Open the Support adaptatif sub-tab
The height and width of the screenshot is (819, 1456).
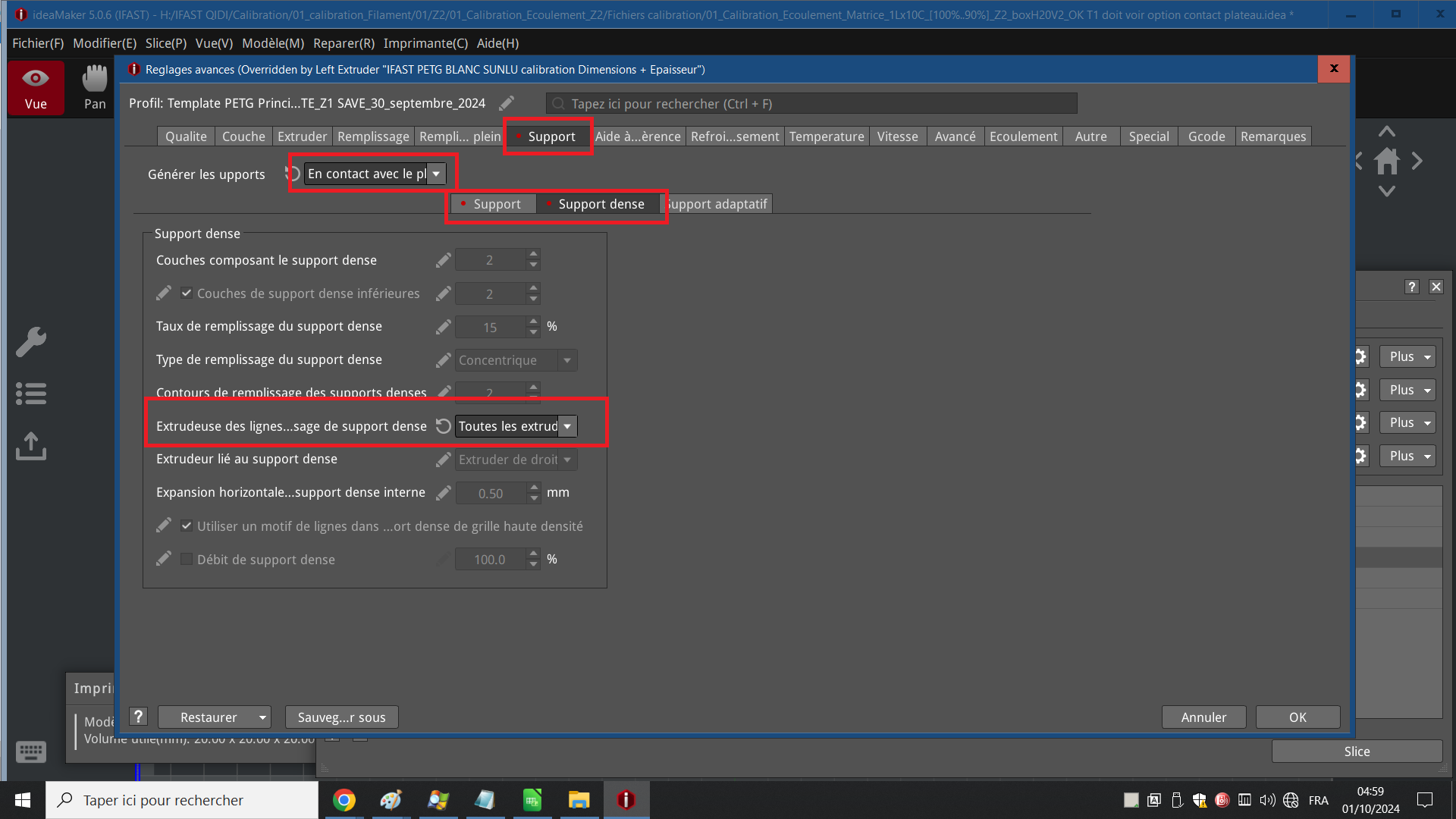click(717, 204)
